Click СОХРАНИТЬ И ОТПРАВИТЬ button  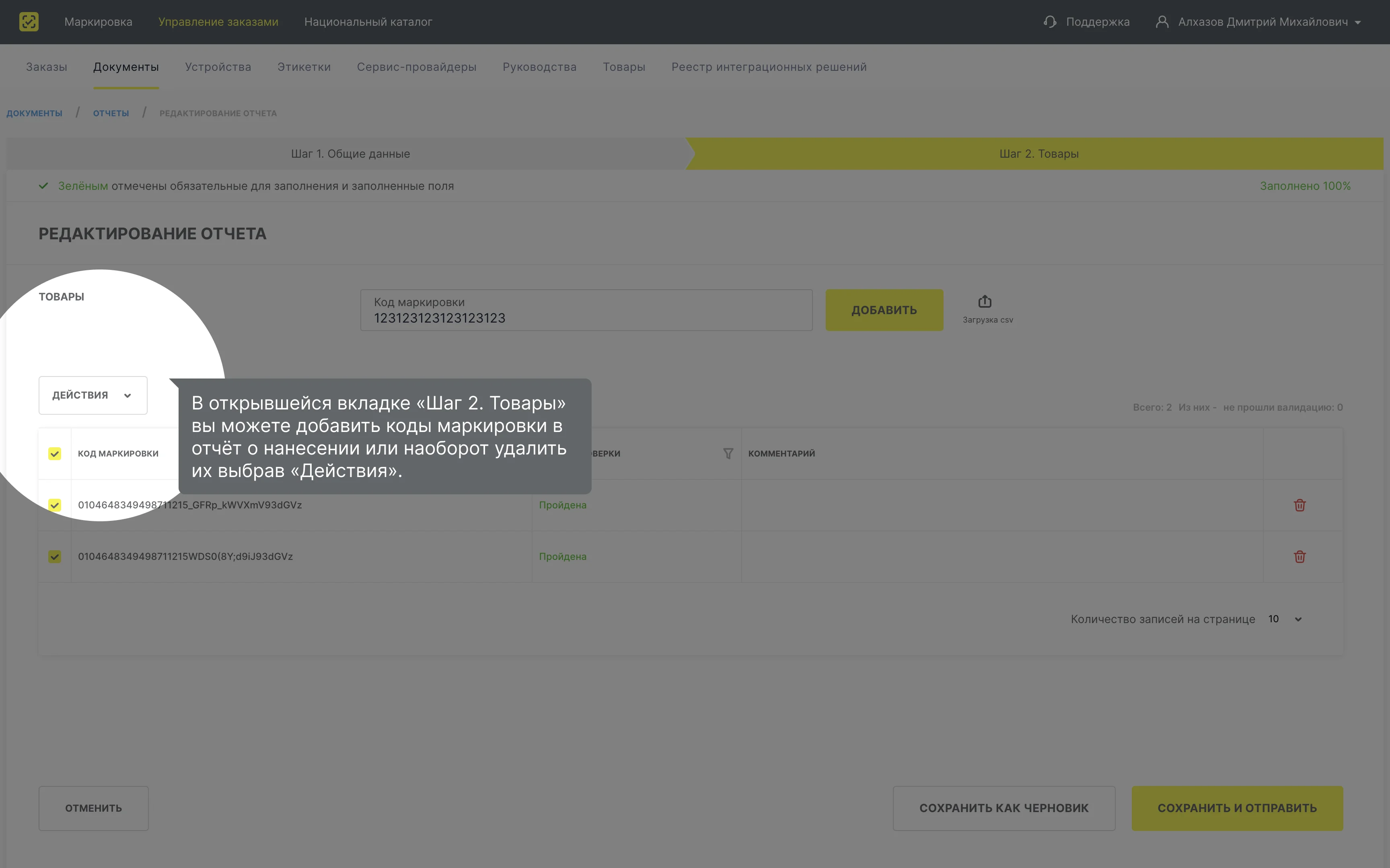pos(1237,808)
